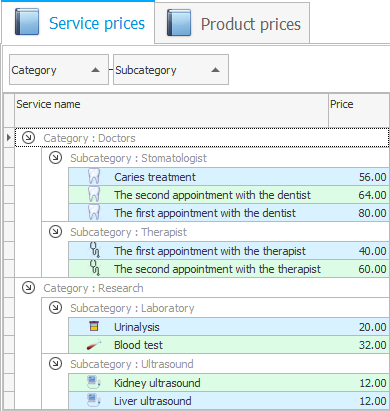Toggle sort on the Subcategory grouping button
Viewport: 390px width, 411px height.
tap(171, 70)
